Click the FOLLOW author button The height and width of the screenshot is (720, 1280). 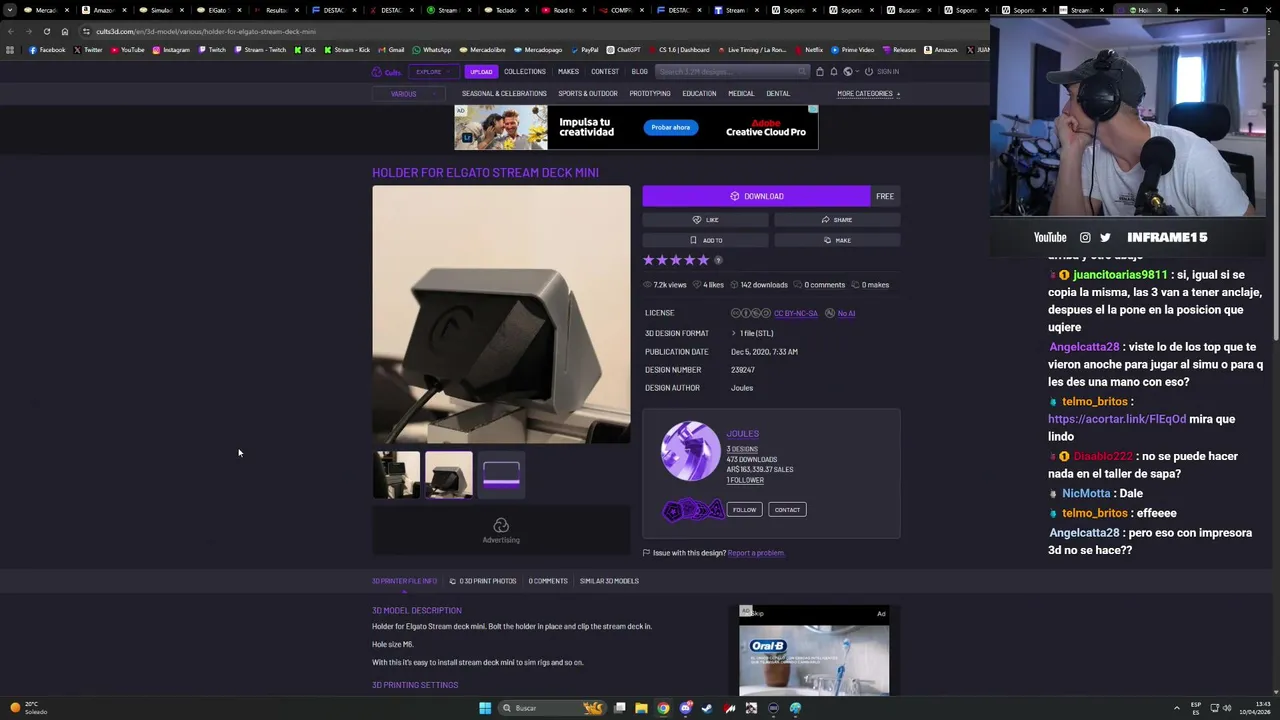tap(744, 510)
